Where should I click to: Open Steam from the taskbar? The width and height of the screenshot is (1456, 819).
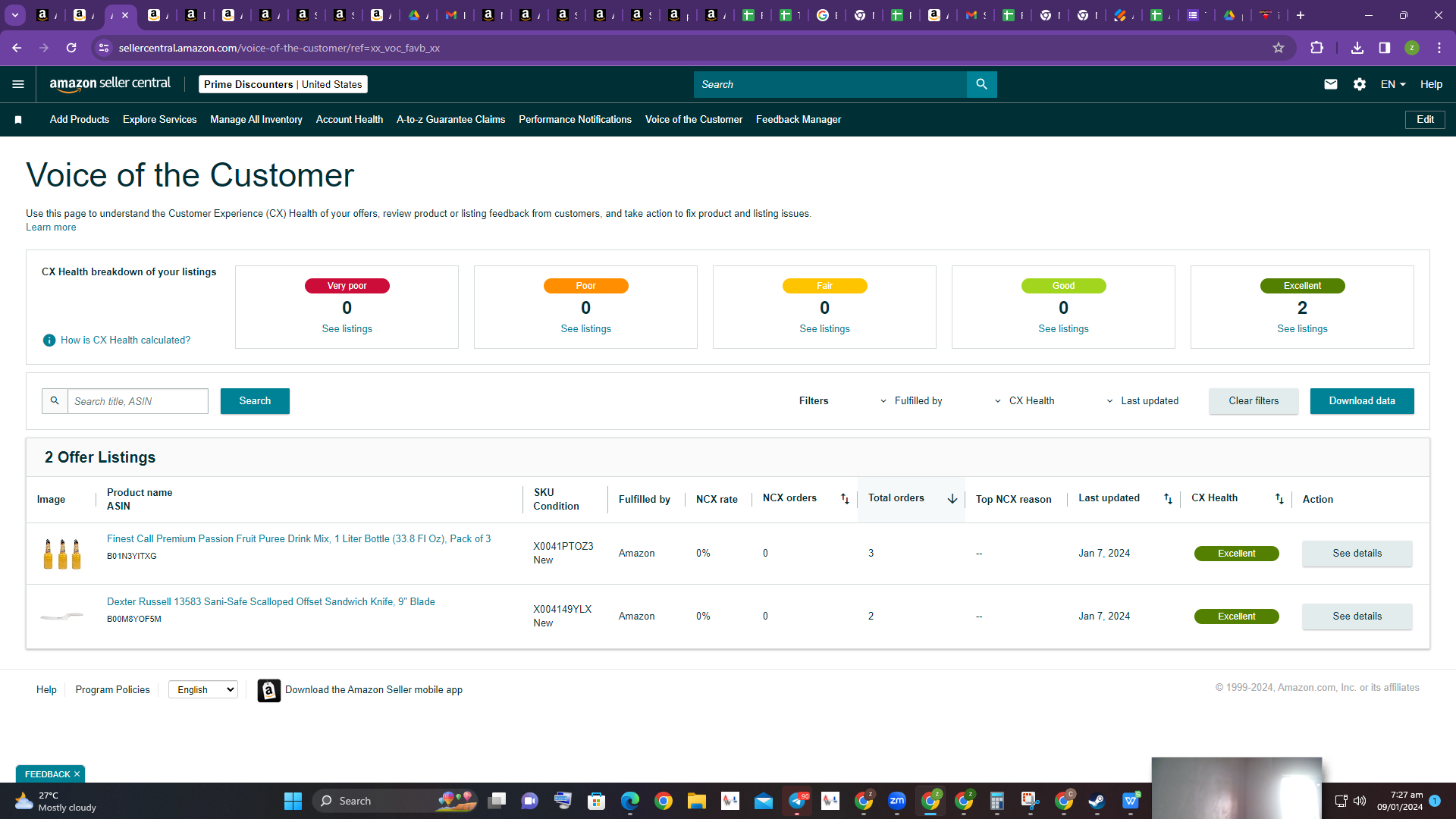(x=1097, y=801)
